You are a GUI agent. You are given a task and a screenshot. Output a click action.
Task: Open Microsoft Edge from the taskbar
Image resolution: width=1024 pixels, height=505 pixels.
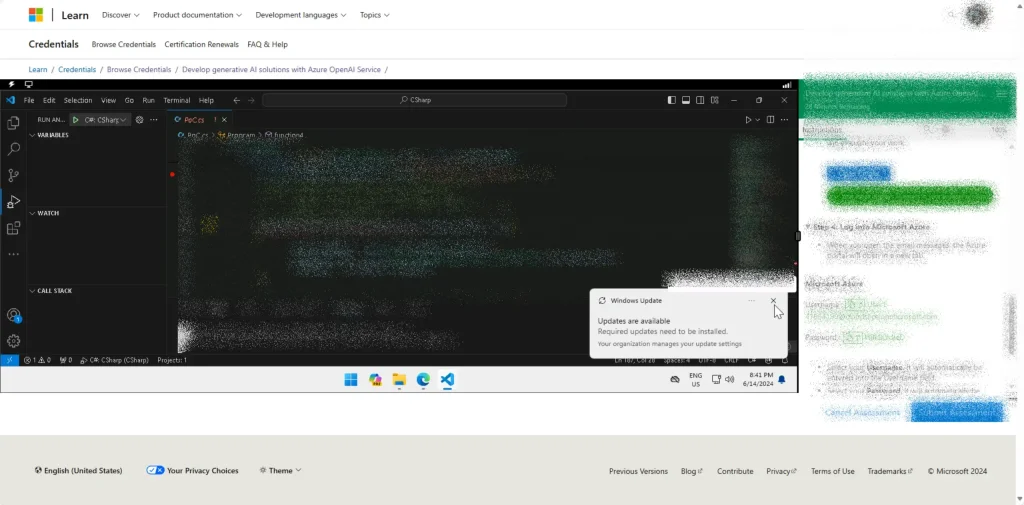(x=423, y=380)
